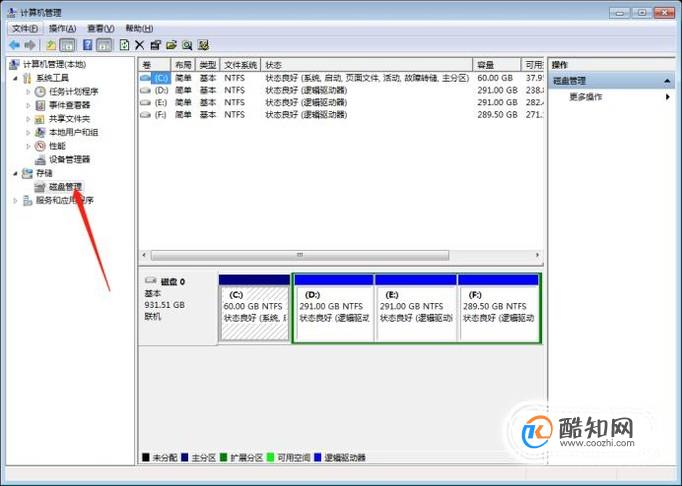
Task: Click the magnifier Explore toolbar icon
Action: coord(187,45)
